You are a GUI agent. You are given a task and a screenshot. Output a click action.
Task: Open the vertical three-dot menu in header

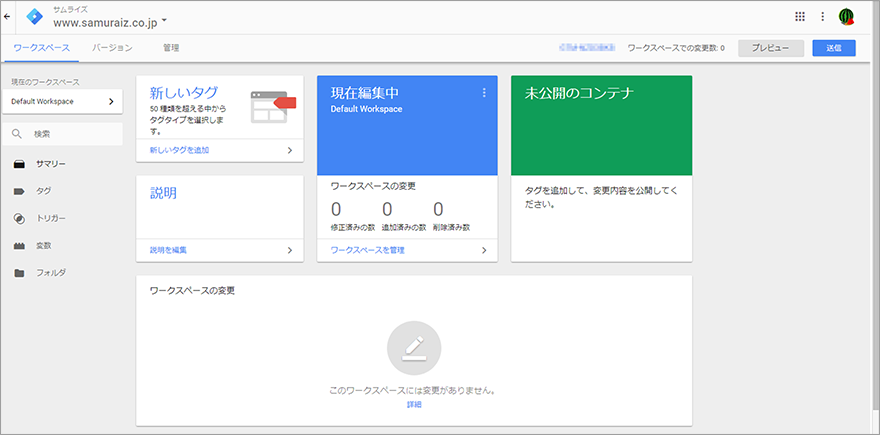[x=823, y=16]
